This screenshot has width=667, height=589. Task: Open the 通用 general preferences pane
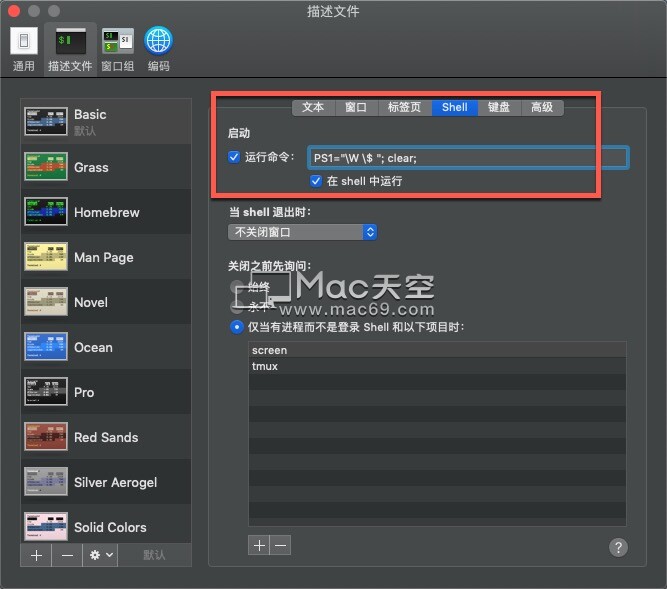point(24,49)
